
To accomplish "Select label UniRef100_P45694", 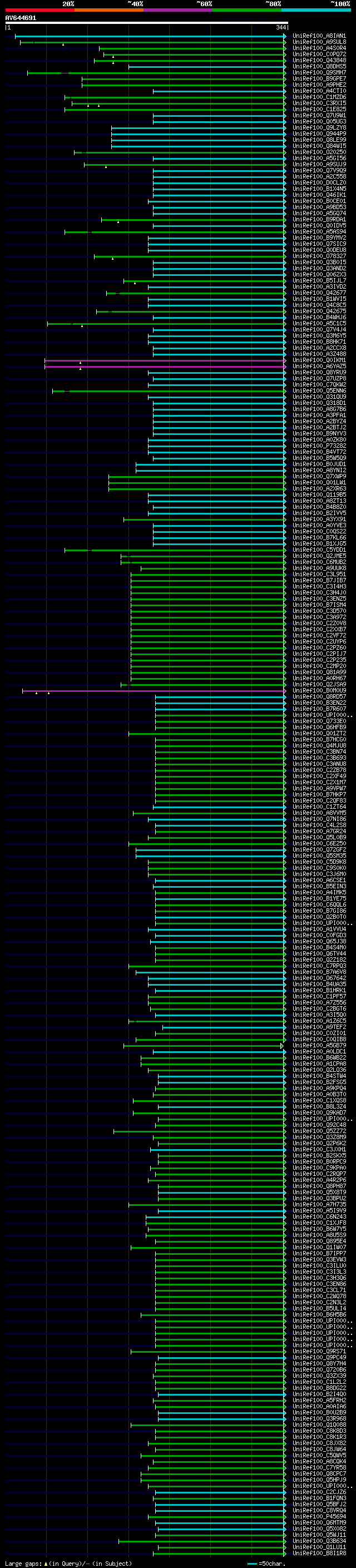I will click(319, 1517).
